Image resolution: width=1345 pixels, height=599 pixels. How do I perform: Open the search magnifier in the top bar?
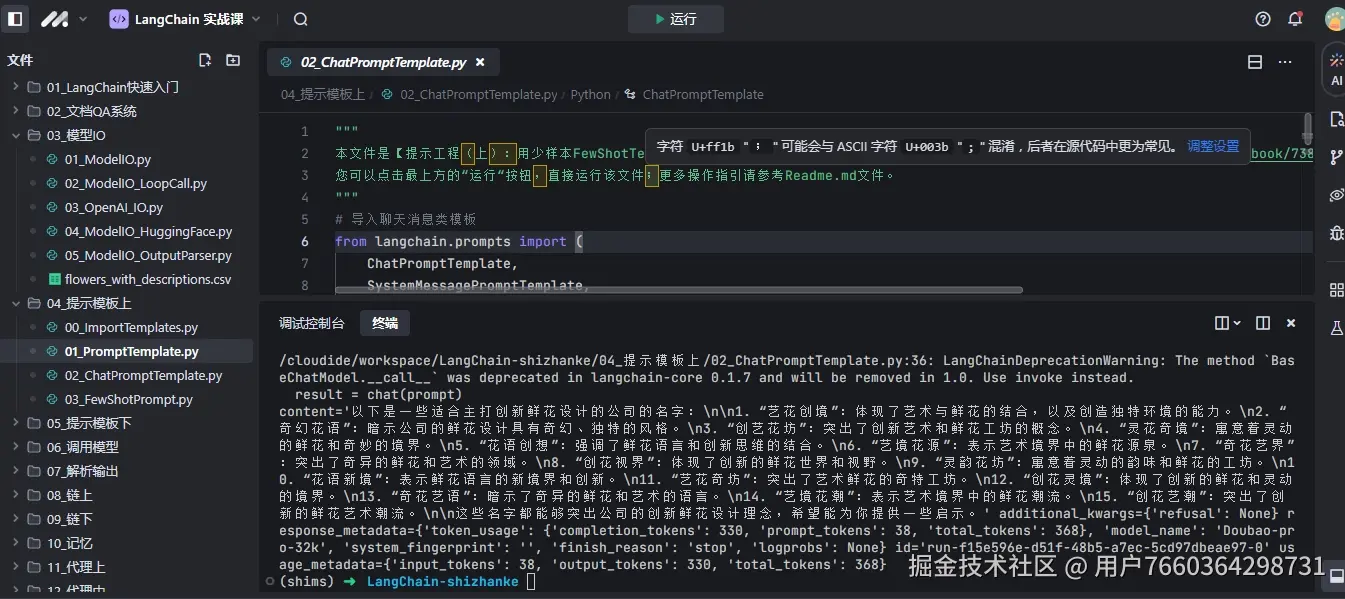(299, 18)
